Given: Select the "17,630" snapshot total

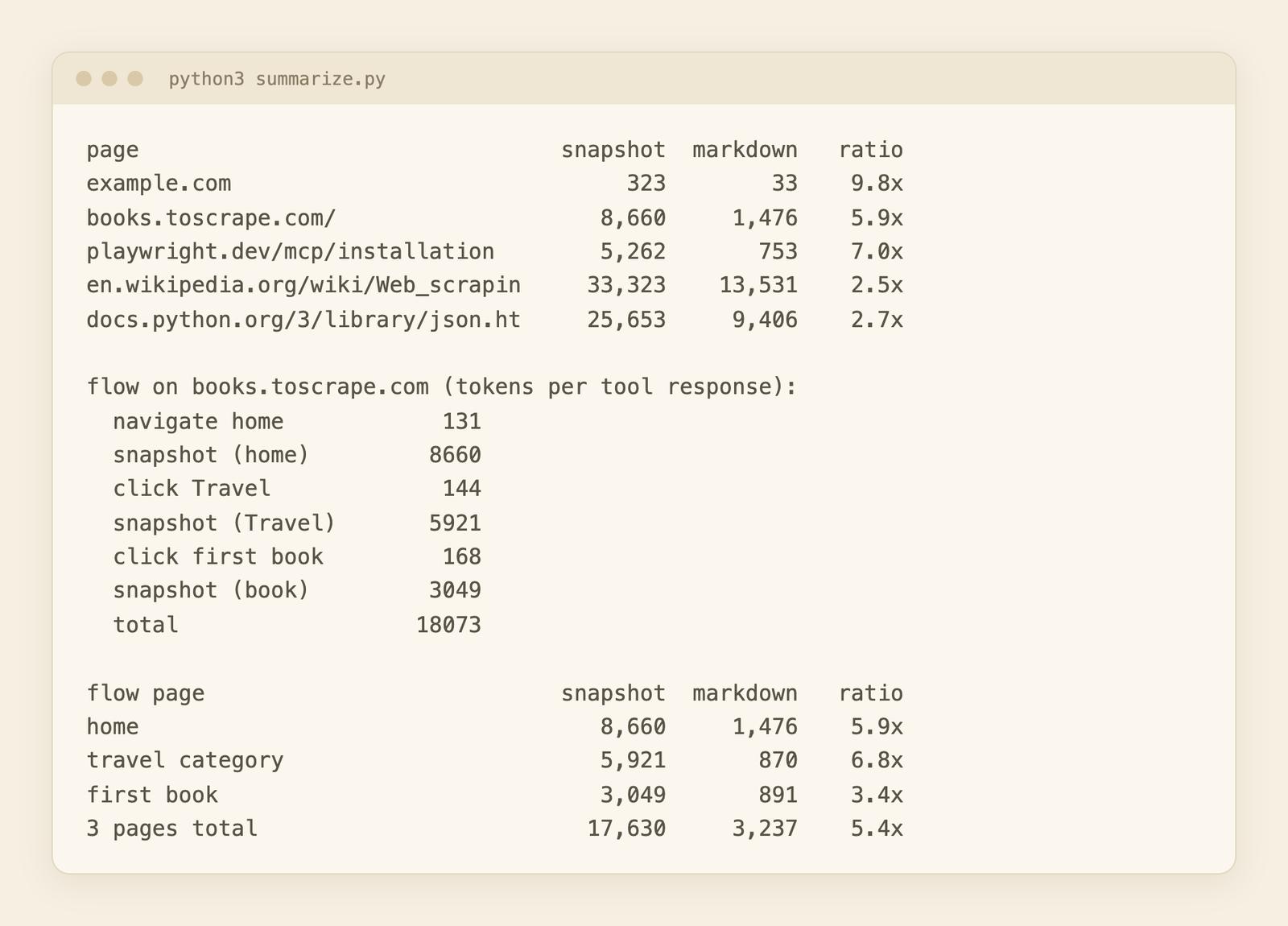Looking at the screenshot, I should 626,829.
